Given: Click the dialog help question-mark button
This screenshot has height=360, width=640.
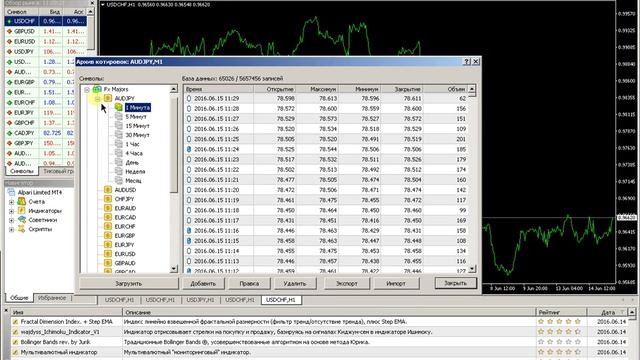Looking at the screenshot, I should 467,62.
